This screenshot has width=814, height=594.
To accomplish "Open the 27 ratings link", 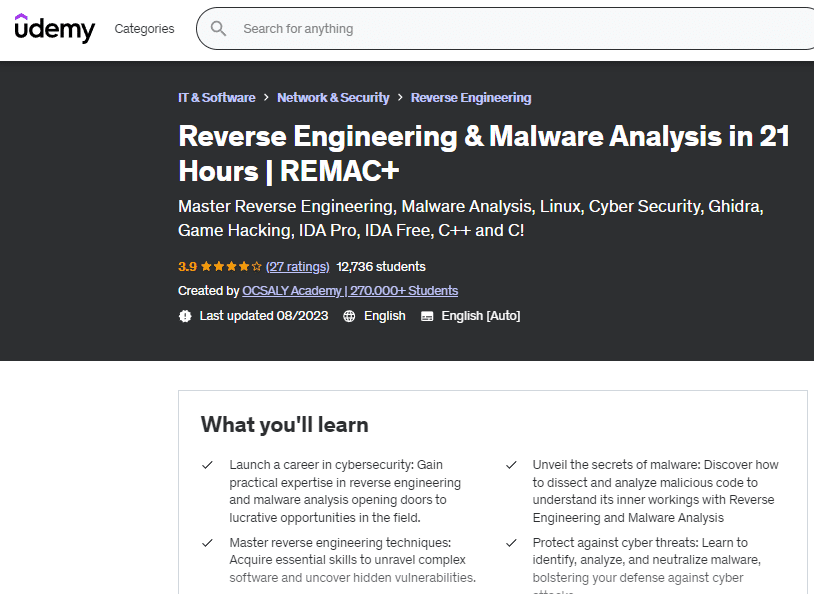I will point(298,267).
